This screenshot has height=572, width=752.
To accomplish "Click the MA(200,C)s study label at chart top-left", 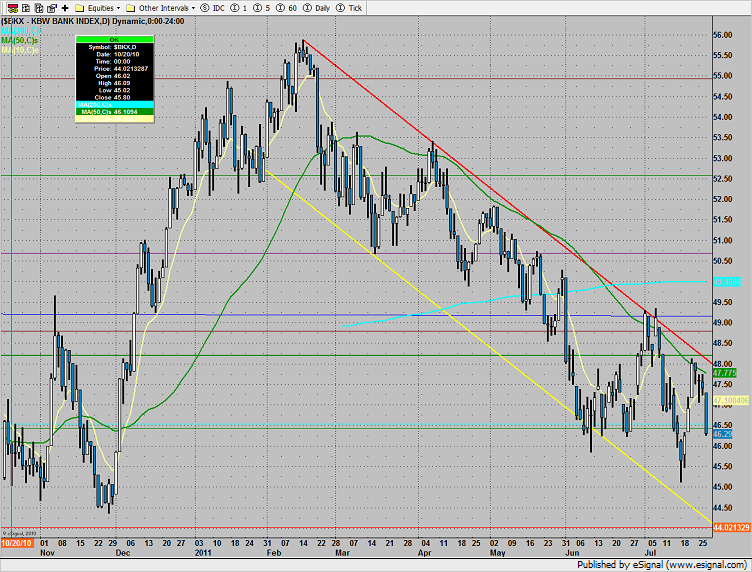I will pyautogui.click(x=21, y=31).
